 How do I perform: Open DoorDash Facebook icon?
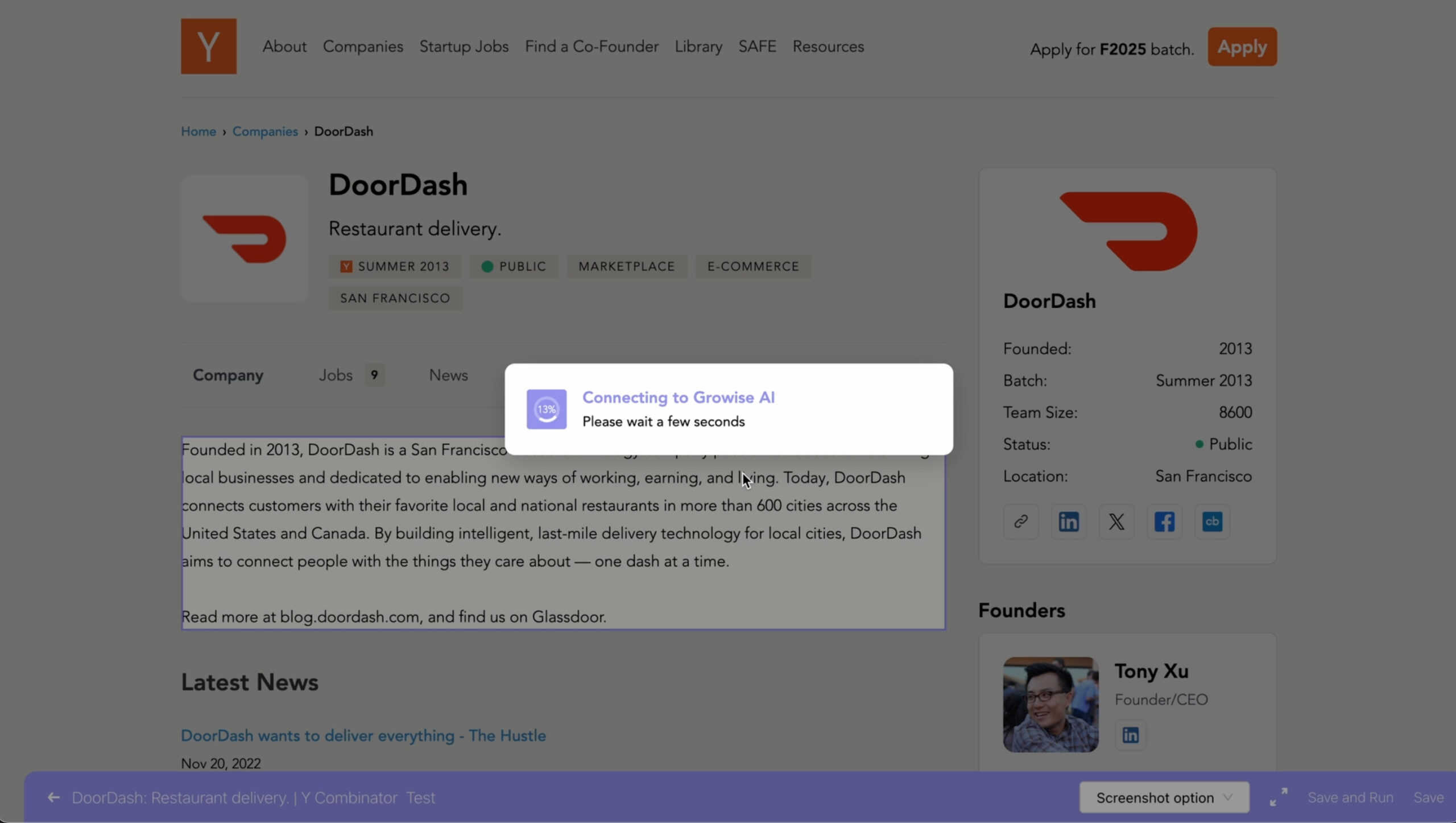coord(1164,521)
